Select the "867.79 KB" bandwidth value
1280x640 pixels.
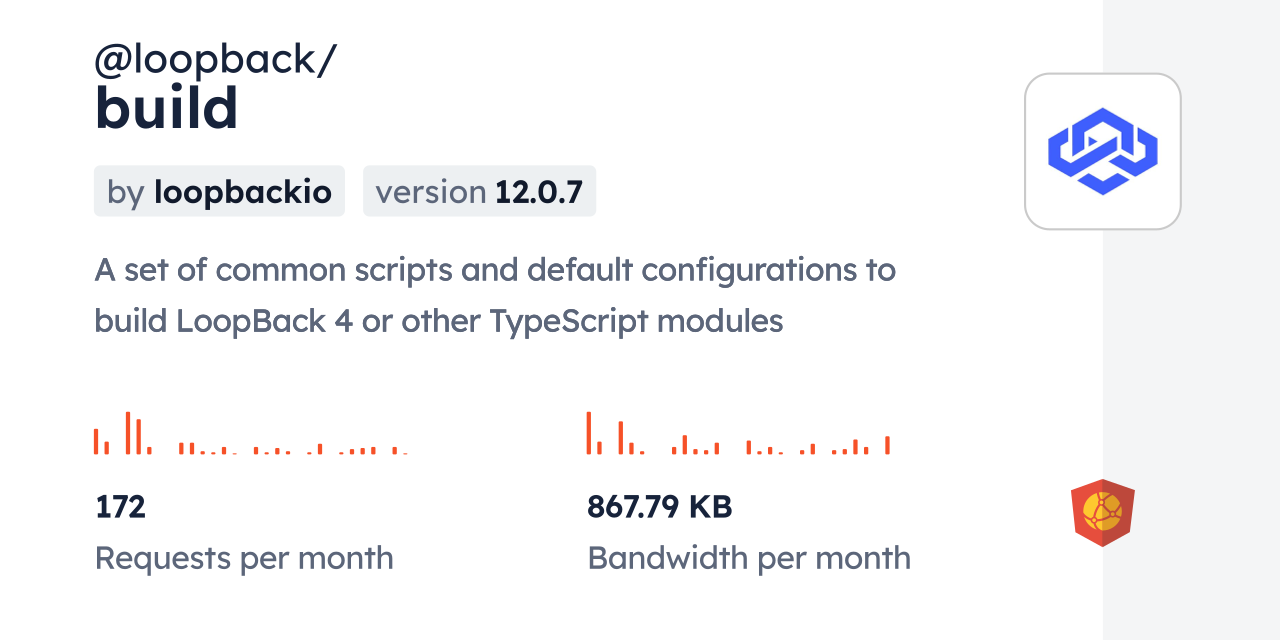coord(660,507)
